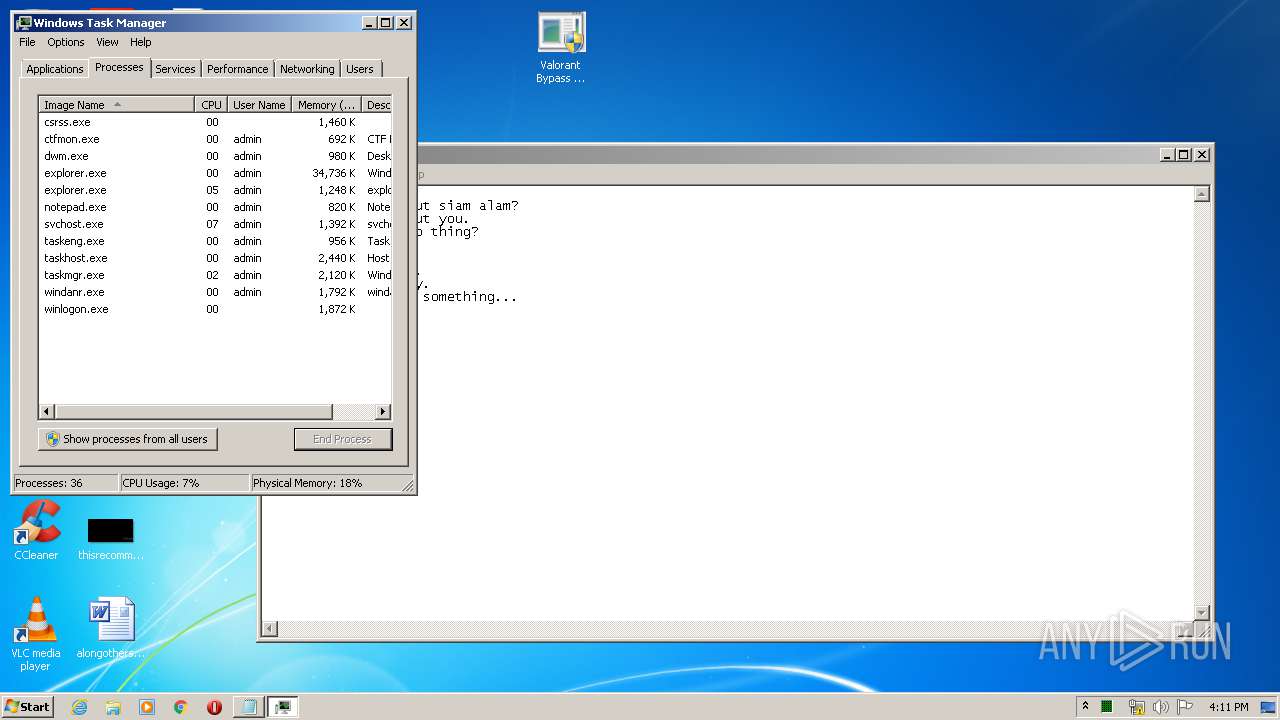Sort processes by CPU column header
The height and width of the screenshot is (720, 1280).
[211, 105]
